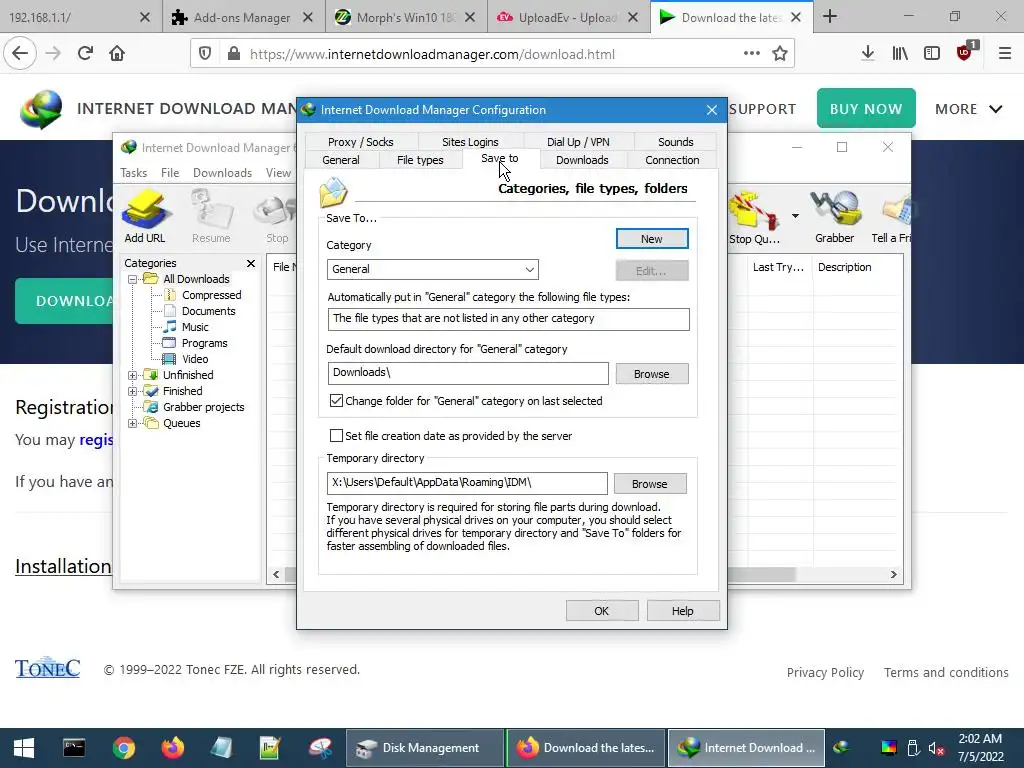Switch to the File types tab
This screenshot has width=1024, height=768.
[x=420, y=160]
